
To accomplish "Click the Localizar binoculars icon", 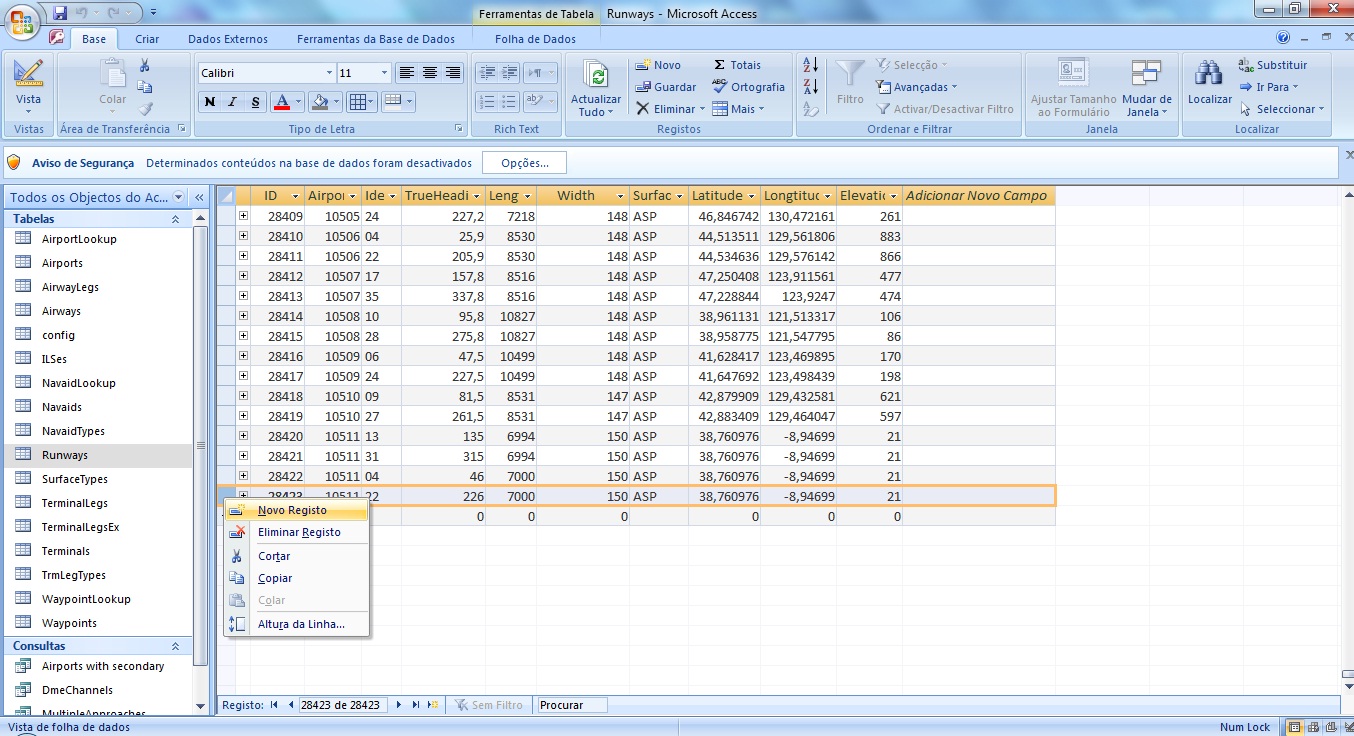I will [1209, 75].
